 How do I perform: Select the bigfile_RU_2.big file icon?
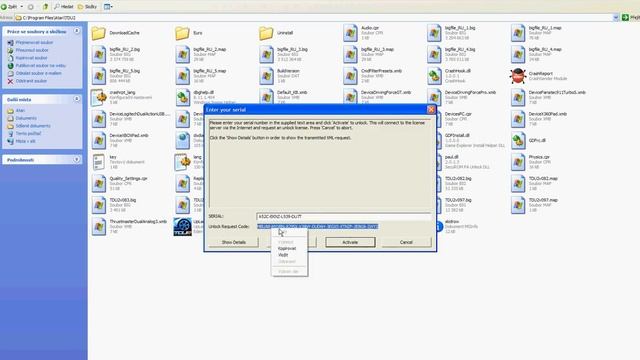point(99,55)
